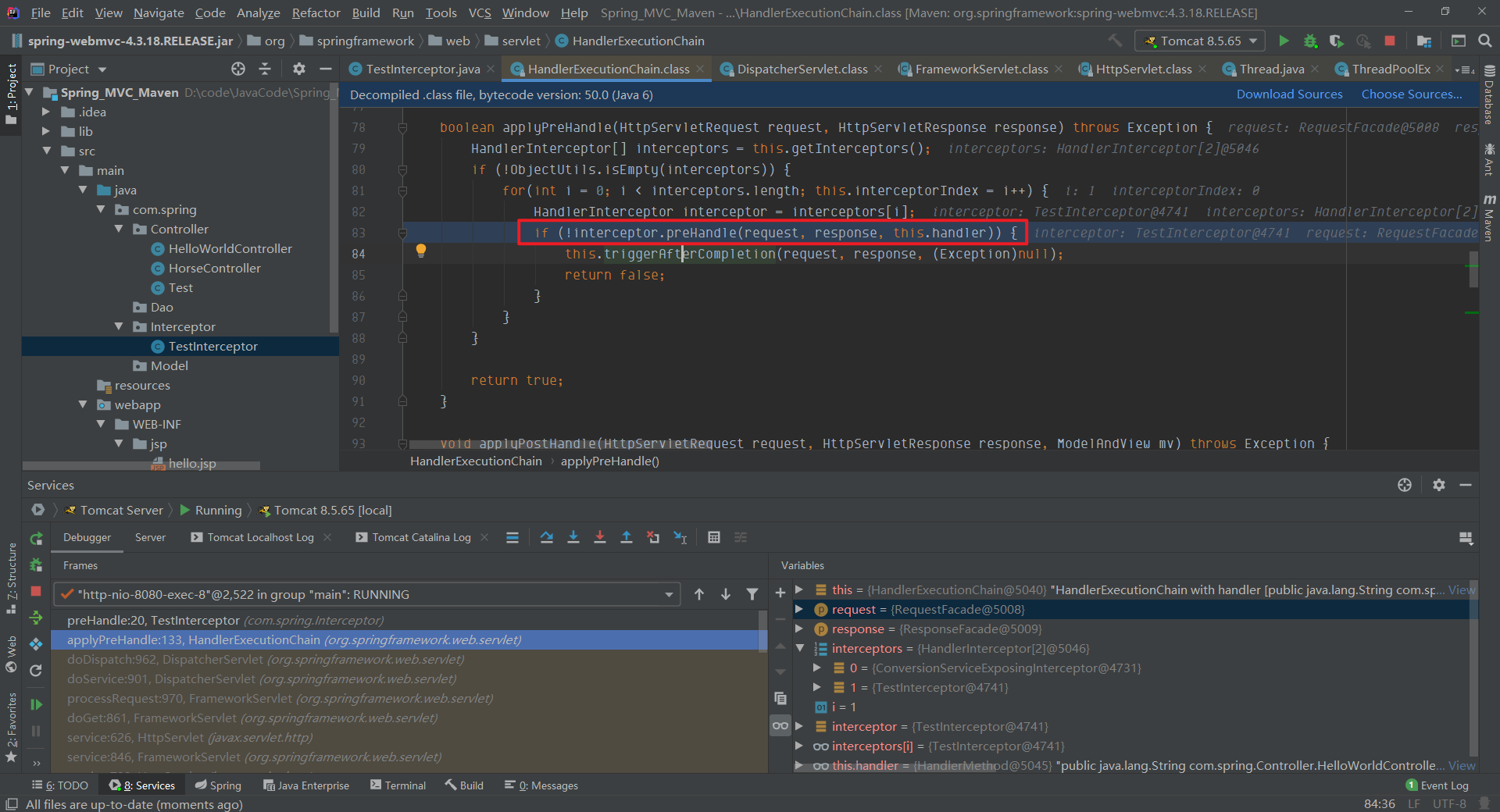The image size is (1500, 812).
Task: Open the thread selector dropdown in Frames
Action: click(x=669, y=594)
